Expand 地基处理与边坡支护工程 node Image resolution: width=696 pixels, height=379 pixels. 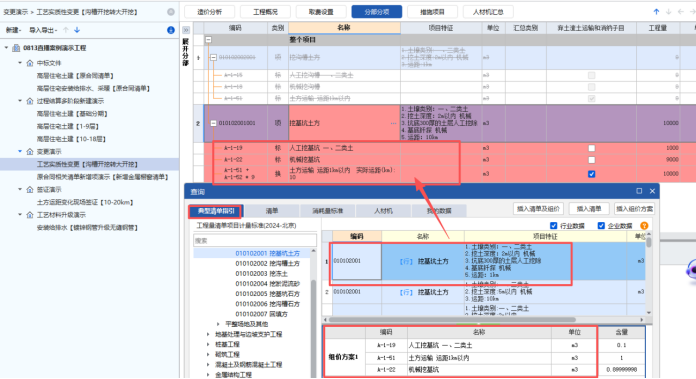coord(208,334)
